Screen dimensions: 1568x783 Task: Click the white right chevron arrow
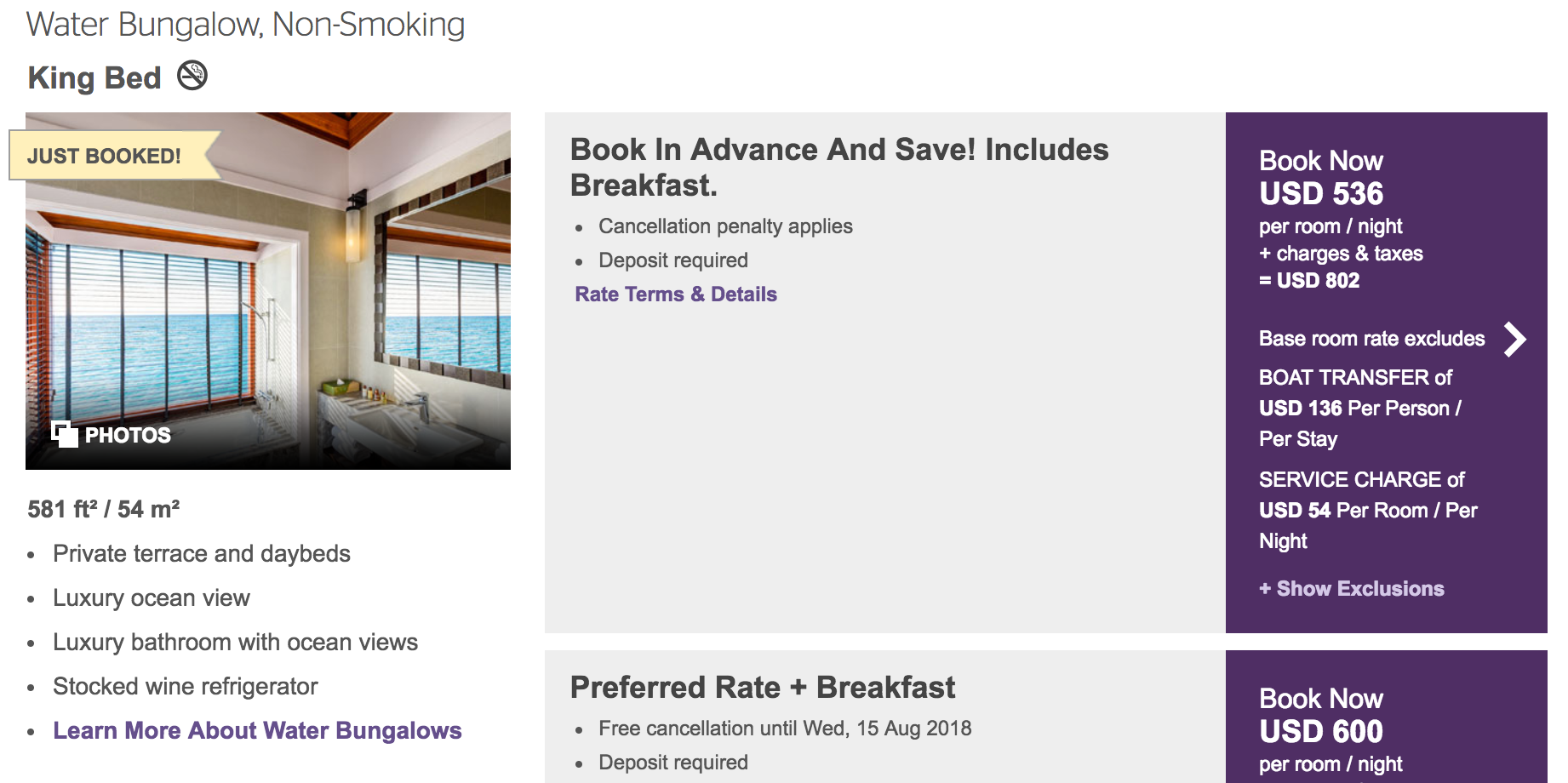(x=1514, y=340)
